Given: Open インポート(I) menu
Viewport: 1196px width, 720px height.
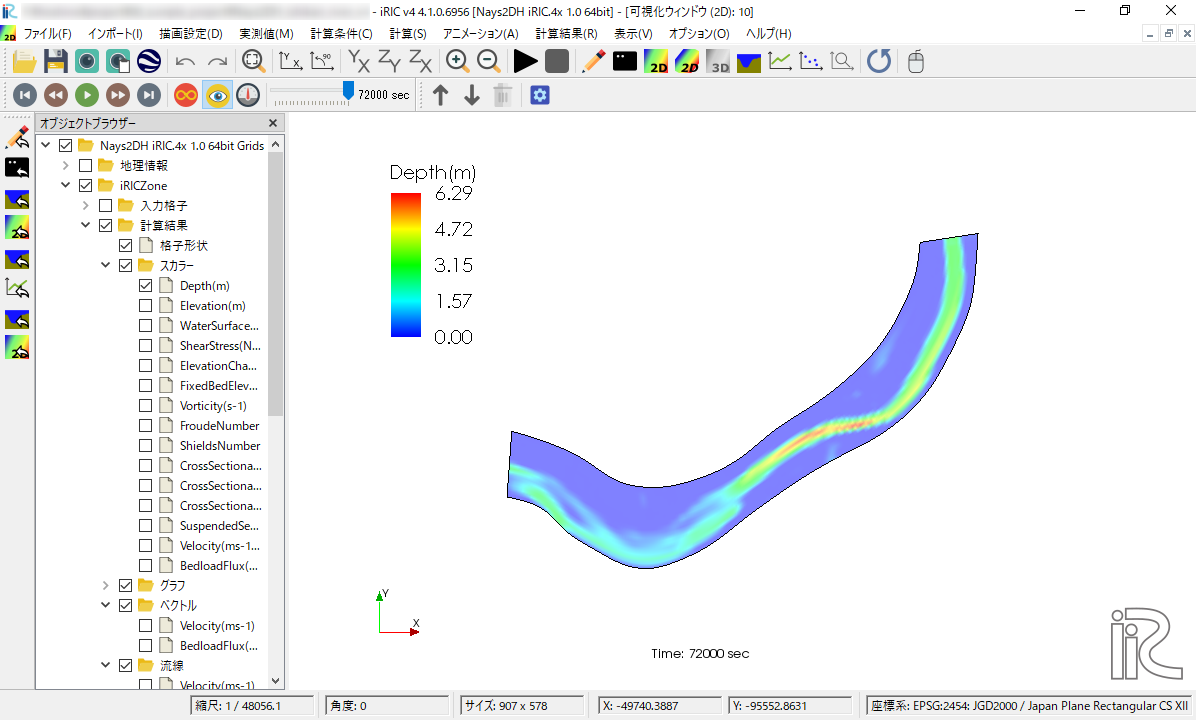Looking at the screenshot, I should 115,34.
